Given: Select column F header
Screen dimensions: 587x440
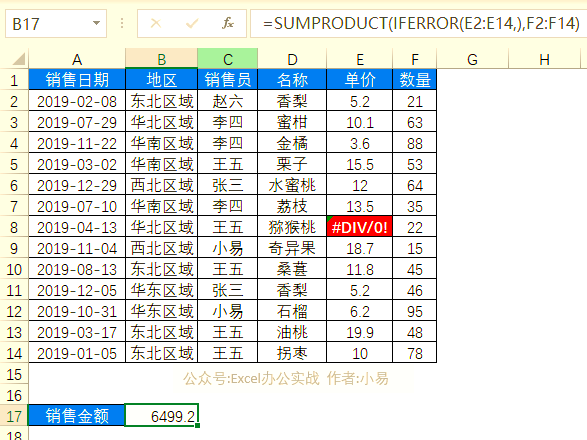Looking at the screenshot, I should pos(414,59).
